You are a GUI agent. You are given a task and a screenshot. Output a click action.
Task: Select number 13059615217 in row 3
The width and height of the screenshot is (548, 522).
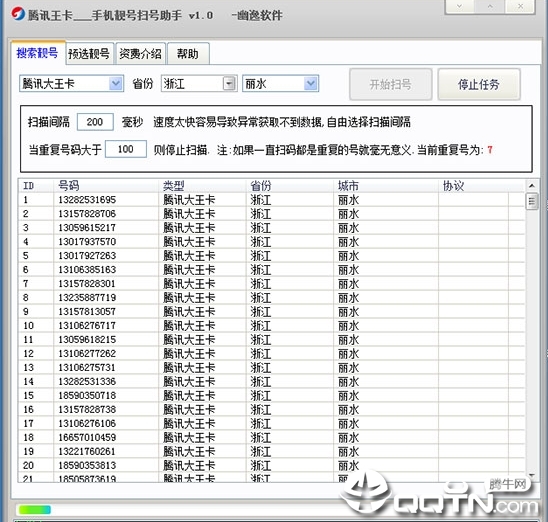(87, 228)
